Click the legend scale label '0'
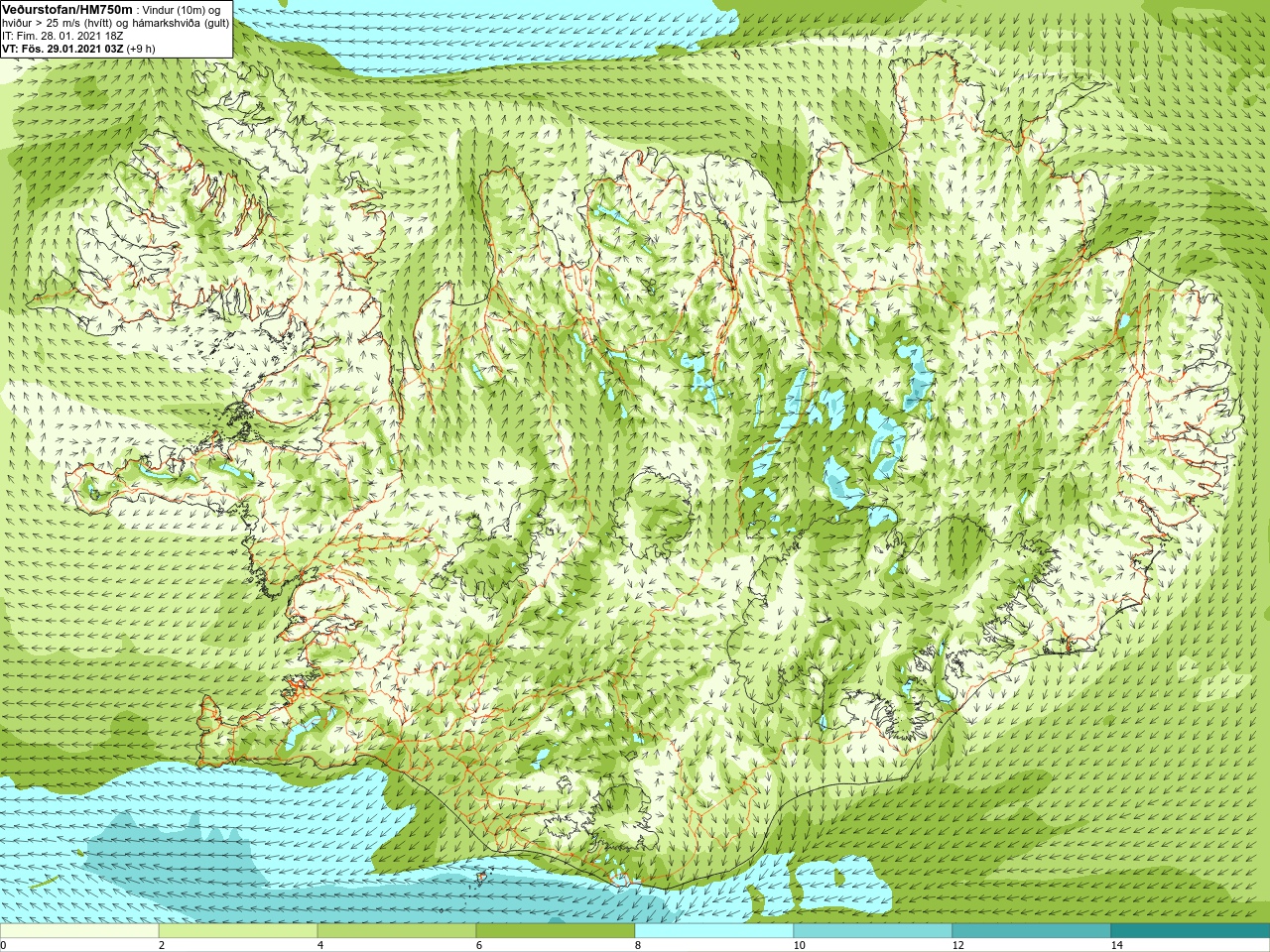The image size is (1270, 952). click(x=4, y=945)
